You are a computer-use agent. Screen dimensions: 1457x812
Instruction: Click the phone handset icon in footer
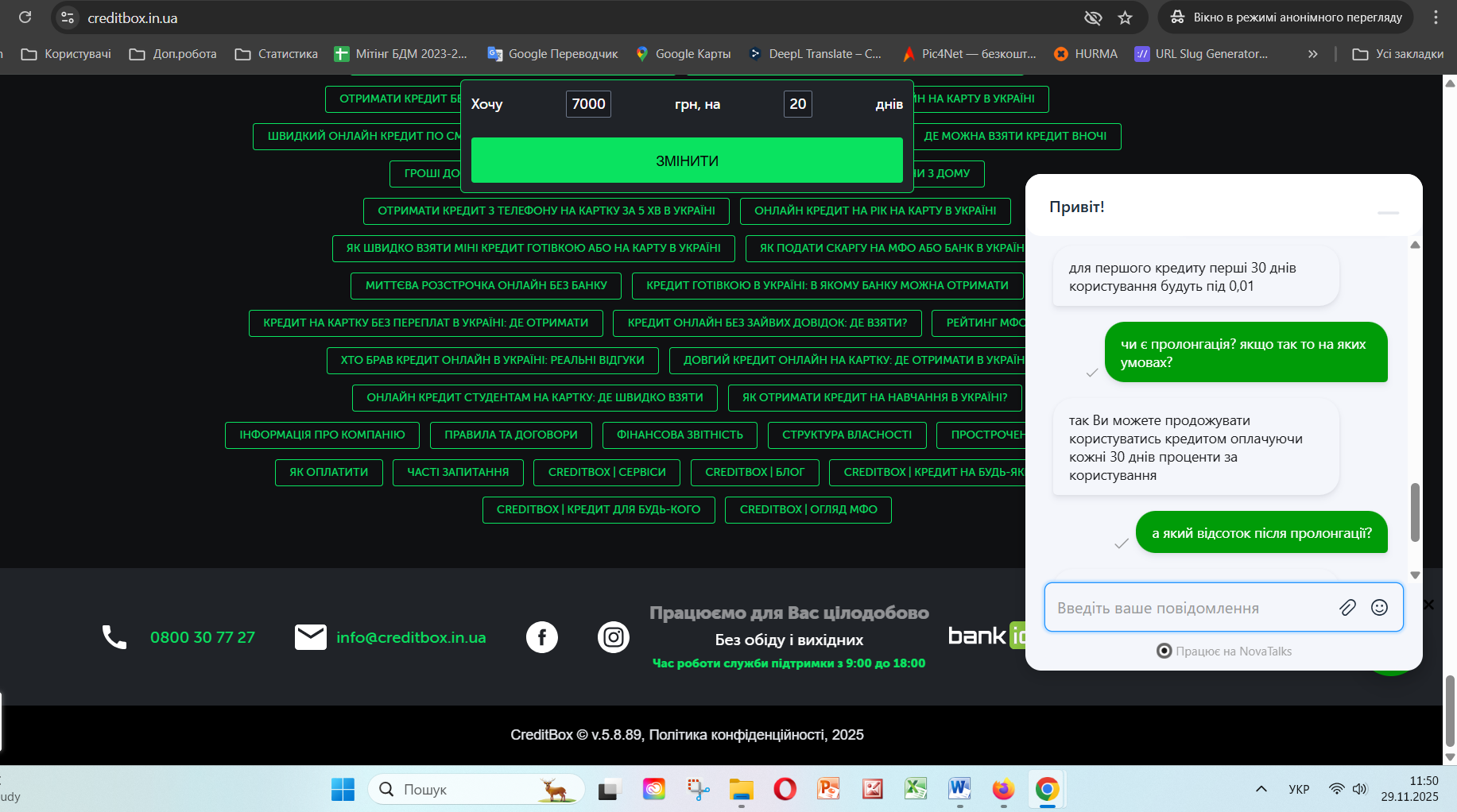(114, 637)
